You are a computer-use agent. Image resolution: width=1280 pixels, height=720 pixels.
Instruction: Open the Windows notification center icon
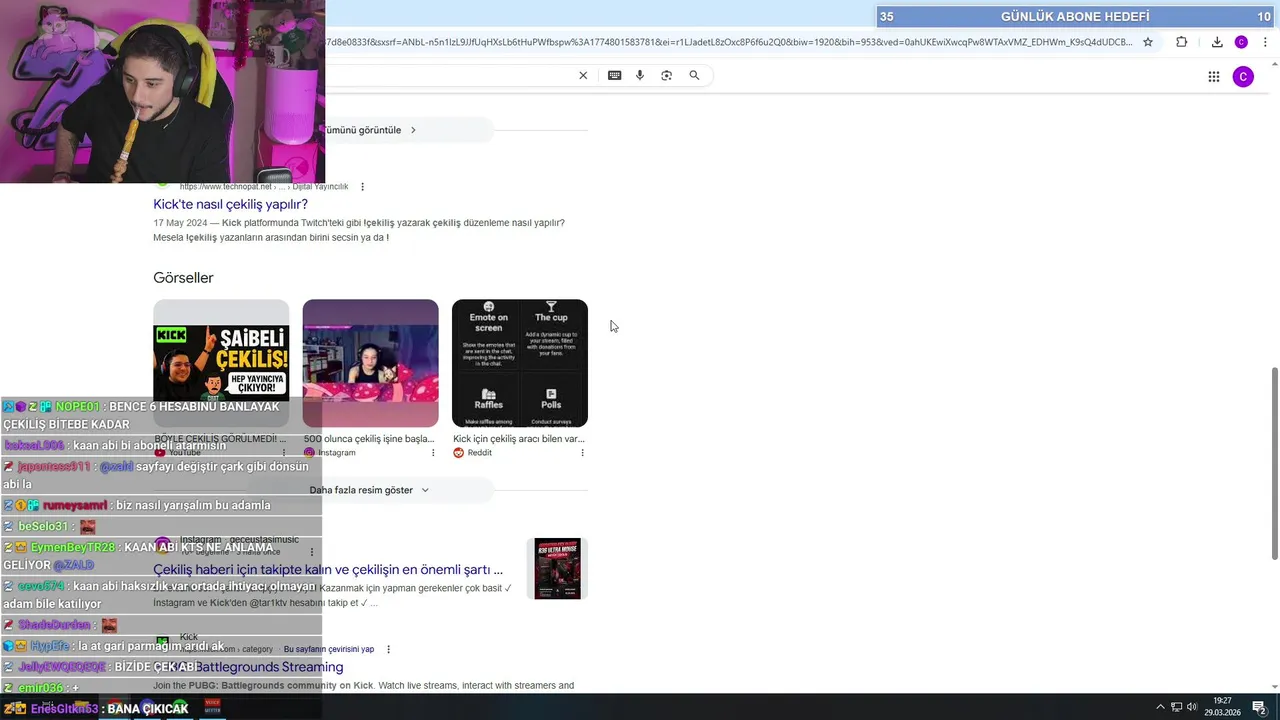(1259, 707)
